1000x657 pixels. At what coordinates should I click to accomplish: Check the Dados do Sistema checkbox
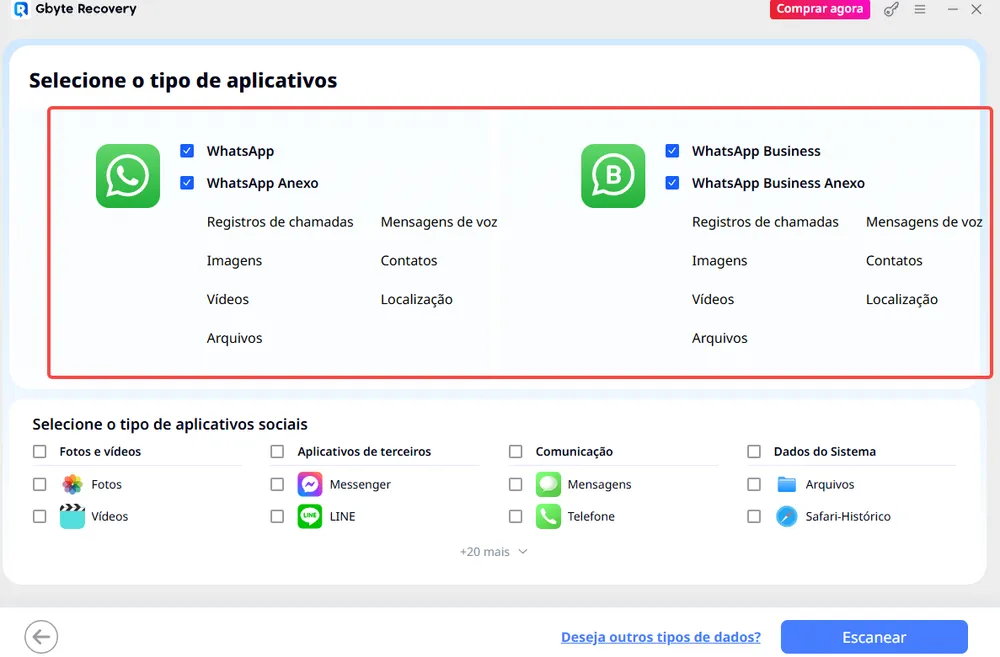pos(754,451)
